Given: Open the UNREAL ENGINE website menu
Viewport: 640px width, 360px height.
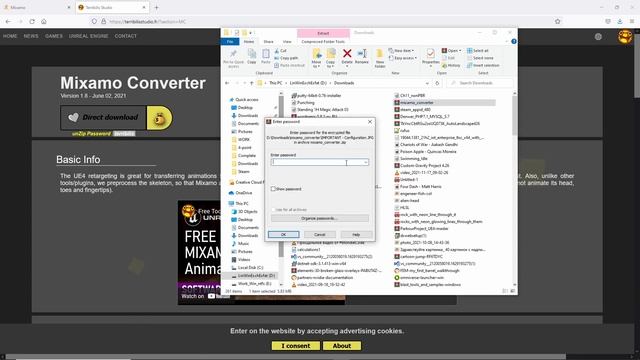Looking at the screenshot, I should pyautogui.click(x=89, y=36).
